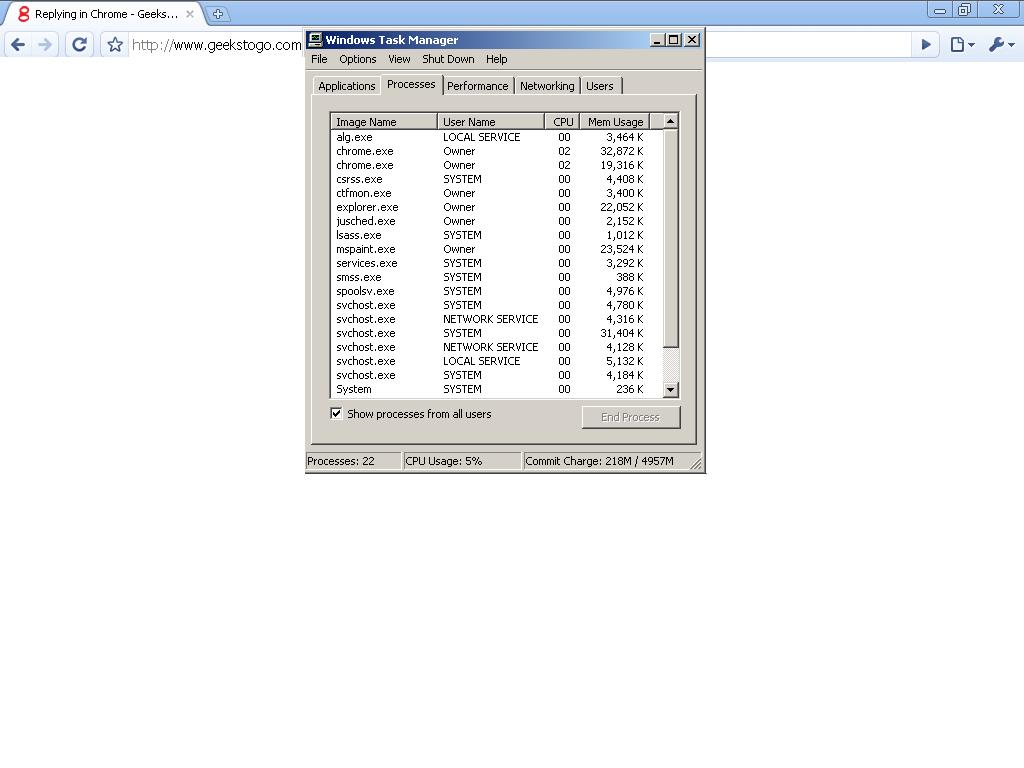This screenshot has height=768, width=1024.
Task: Sort processes by CPU column
Action: click(x=562, y=121)
